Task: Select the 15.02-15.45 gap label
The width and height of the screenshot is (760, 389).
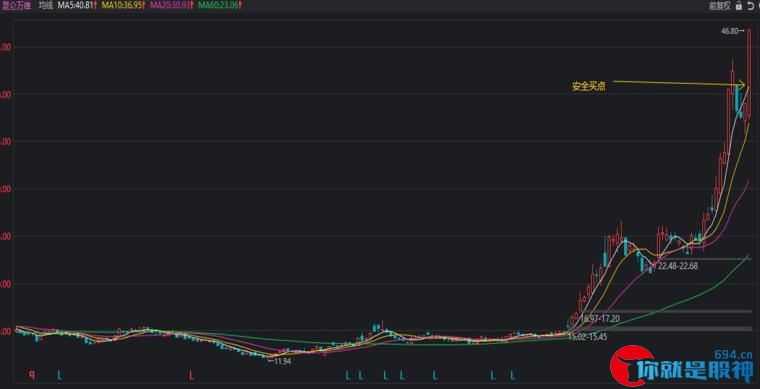Action: [x=588, y=336]
